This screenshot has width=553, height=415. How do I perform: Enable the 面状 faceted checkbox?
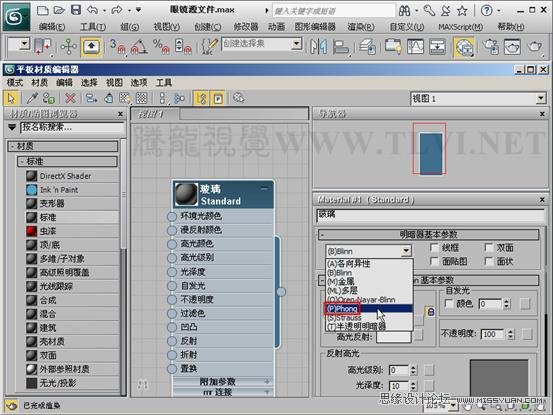pos(488,261)
